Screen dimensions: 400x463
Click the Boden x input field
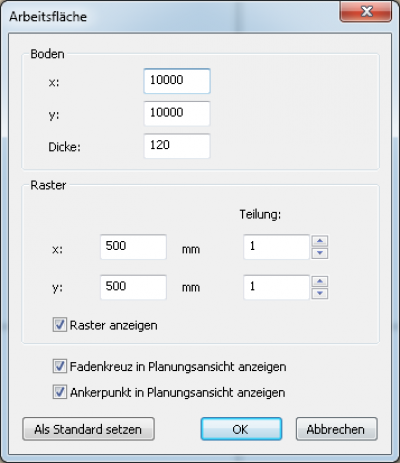pyautogui.click(x=177, y=81)
